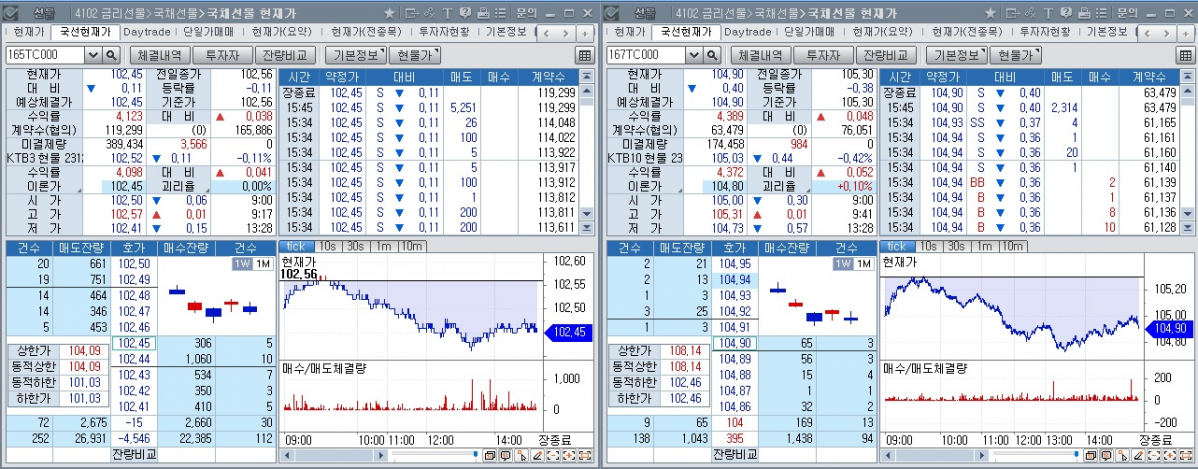Click the export icon in left window title bar
This screenshot has width=1198, height=469.
tap(411, 13)
